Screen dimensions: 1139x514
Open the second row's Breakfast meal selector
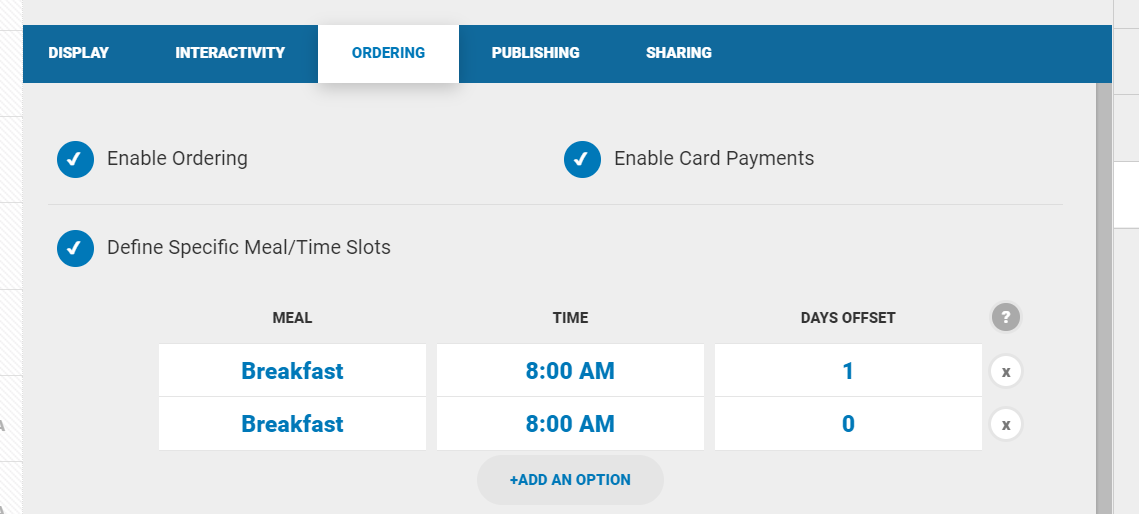coord(292,424)
